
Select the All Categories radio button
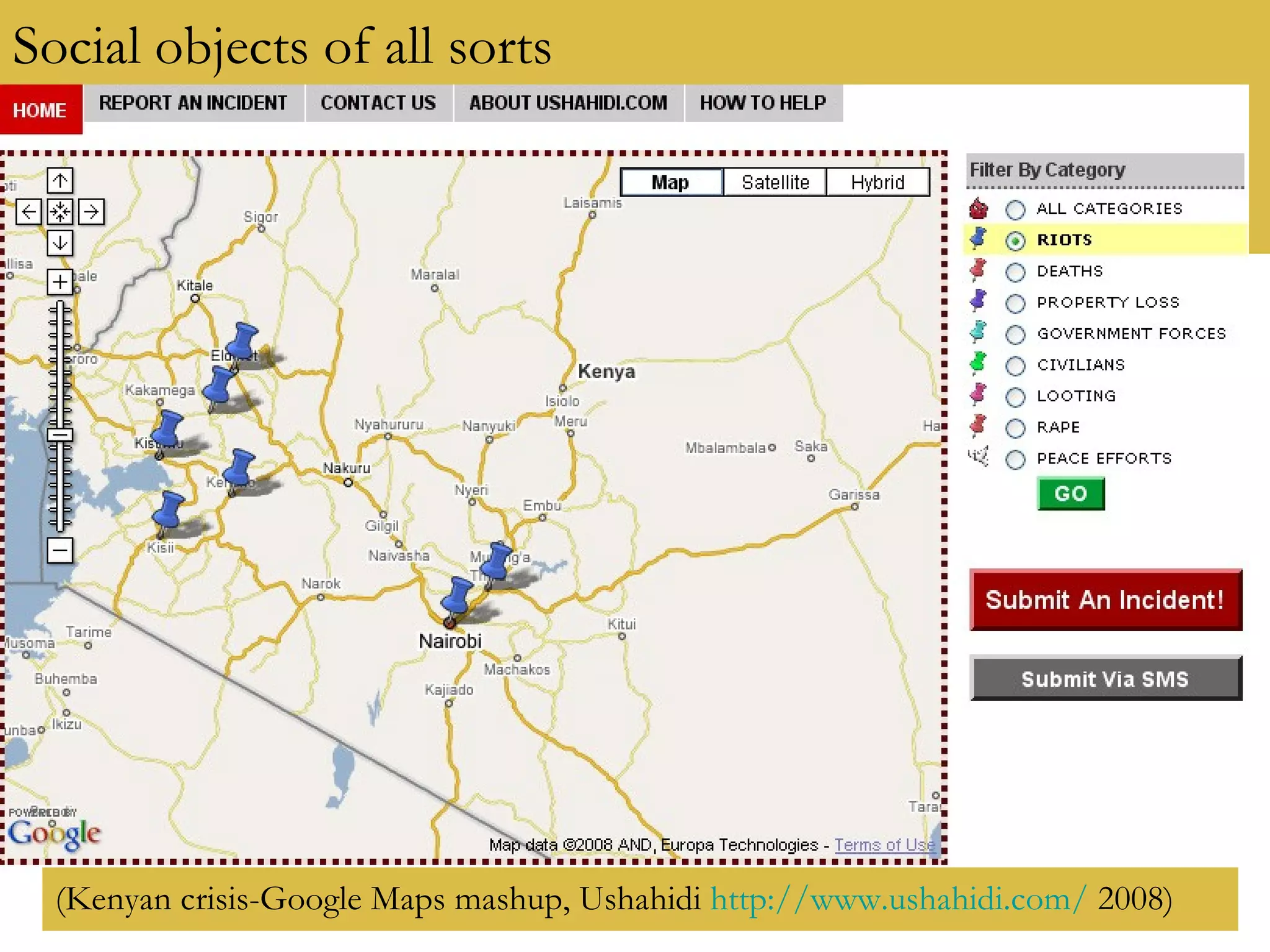[x=1015, y=210]
